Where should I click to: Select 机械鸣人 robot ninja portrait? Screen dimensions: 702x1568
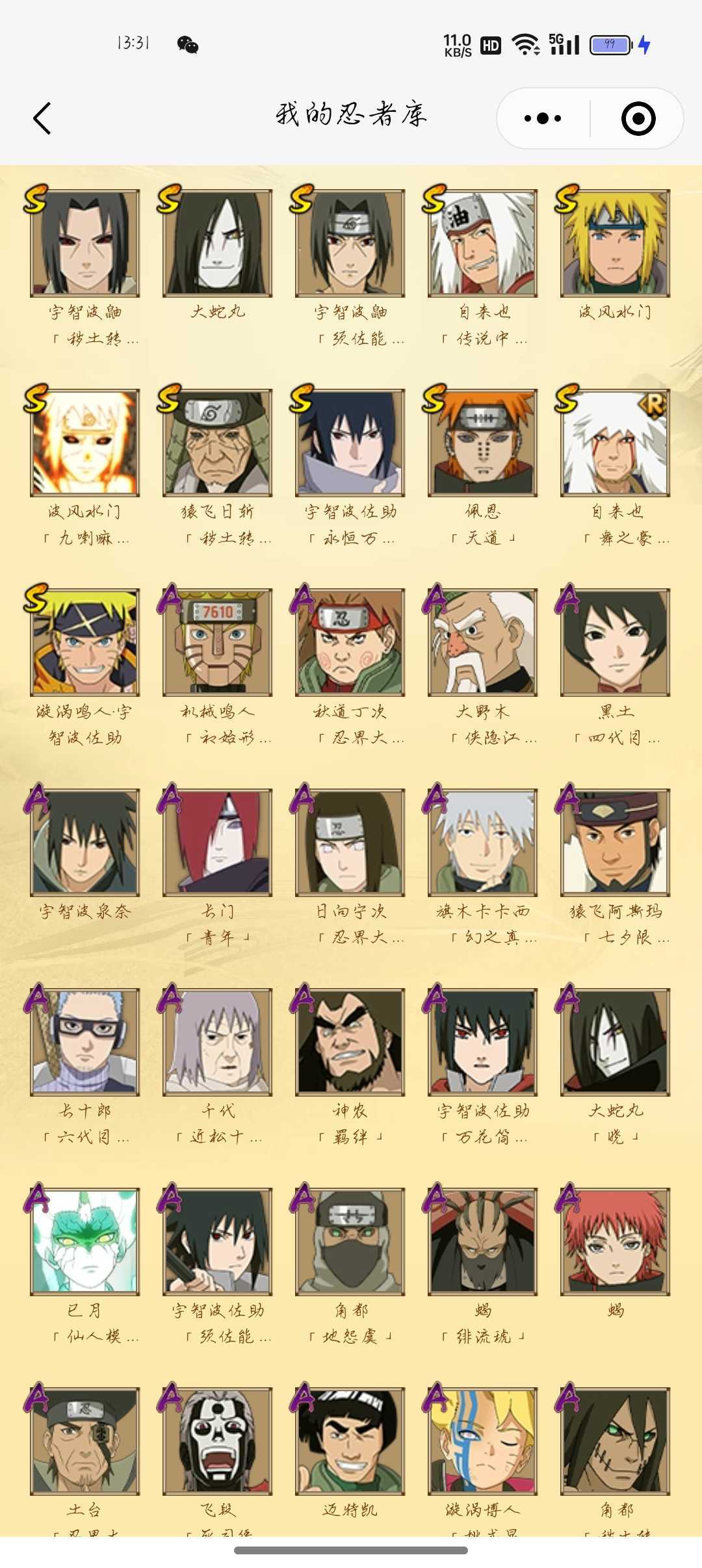pos(217,642)
